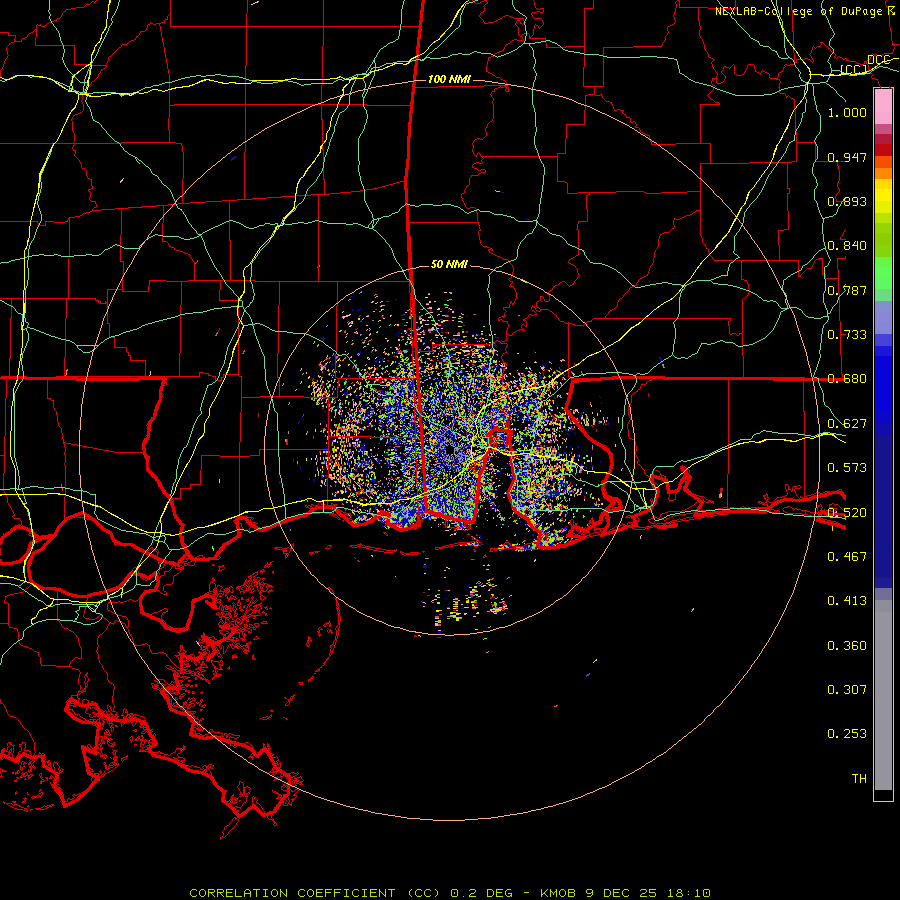Click the 0.840 scale value
900x900 pixels.
847,245
